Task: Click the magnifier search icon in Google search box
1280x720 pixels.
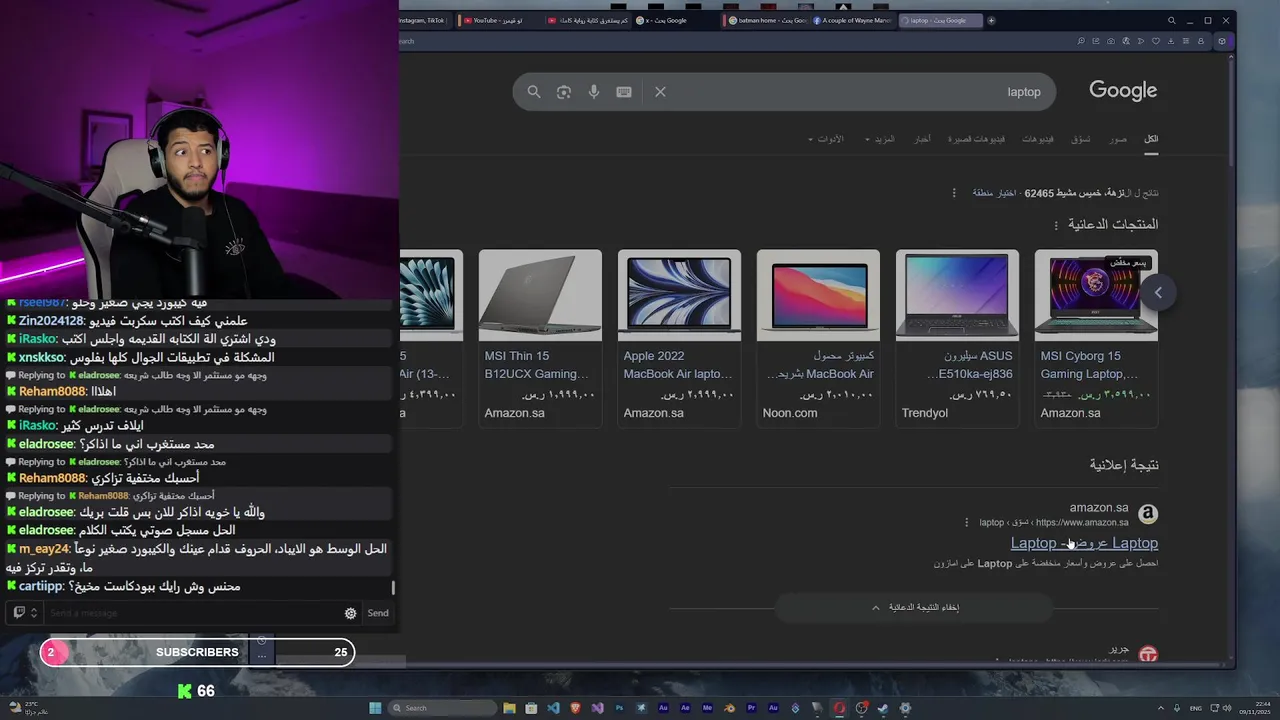Action: 534,92
